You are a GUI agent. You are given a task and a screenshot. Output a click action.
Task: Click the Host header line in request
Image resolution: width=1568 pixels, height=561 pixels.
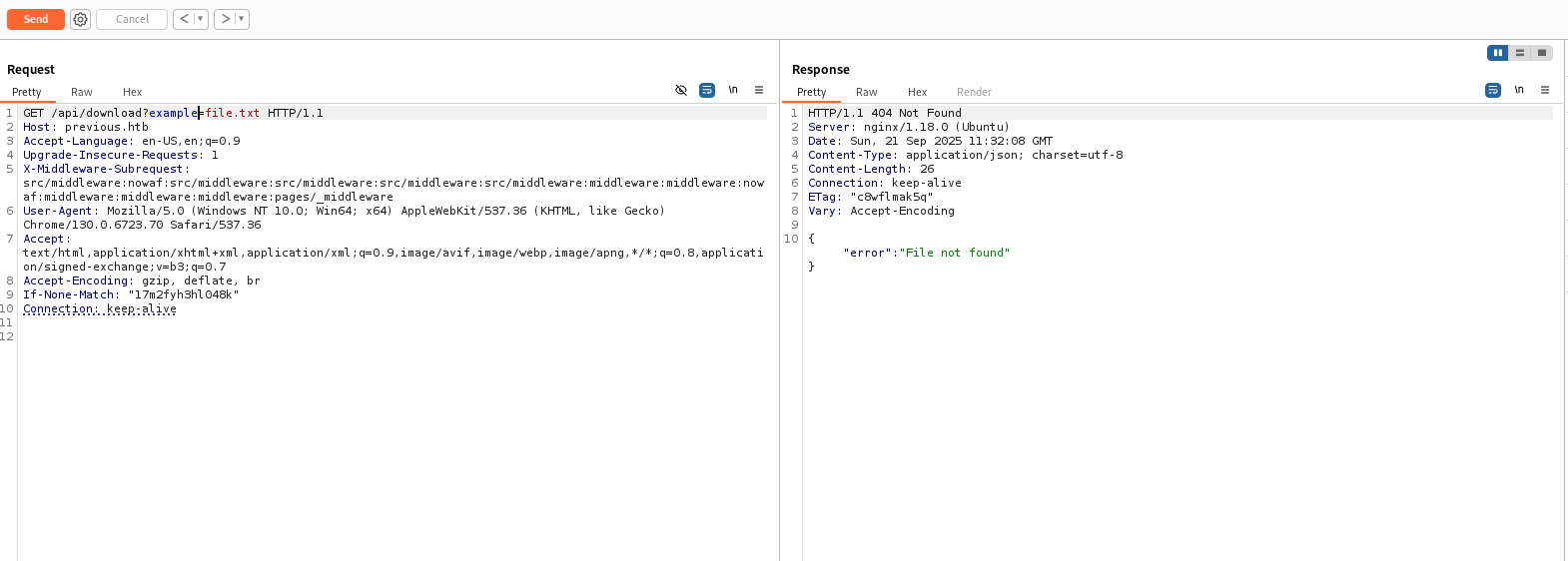point(86,127)
